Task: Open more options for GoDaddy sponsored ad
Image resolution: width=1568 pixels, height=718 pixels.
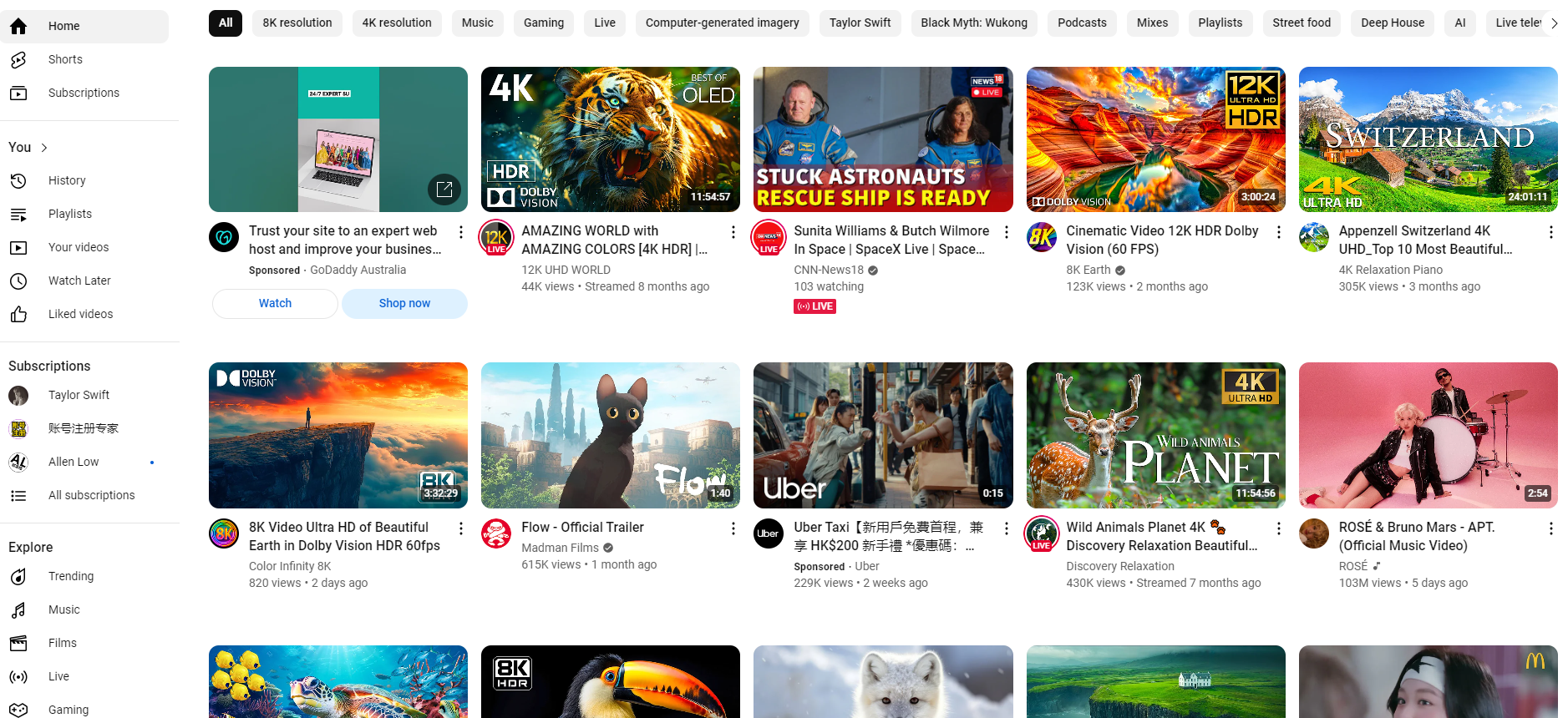Action: [x=460, y=231]
